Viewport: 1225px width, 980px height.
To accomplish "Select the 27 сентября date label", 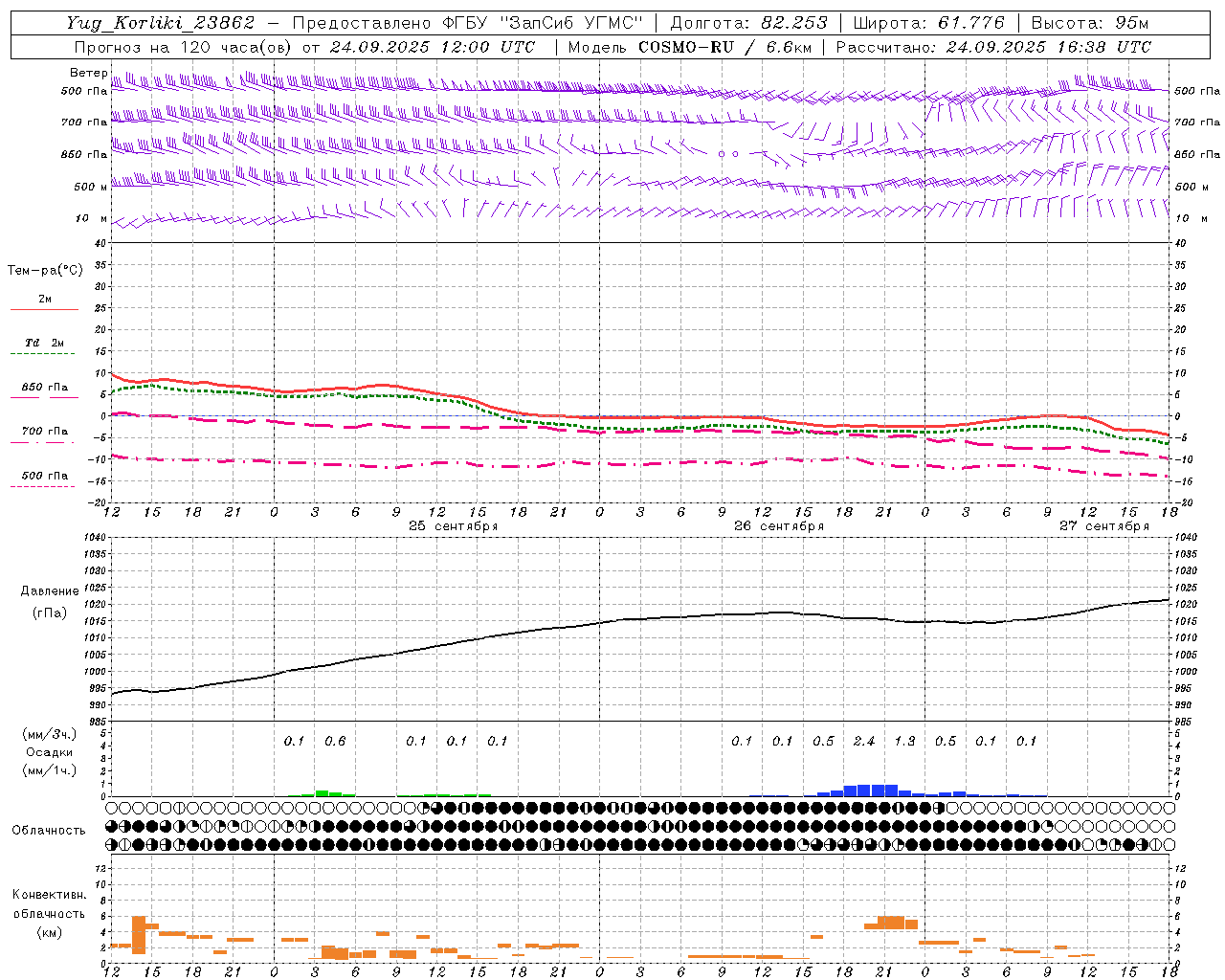I will coord(1104,526).
